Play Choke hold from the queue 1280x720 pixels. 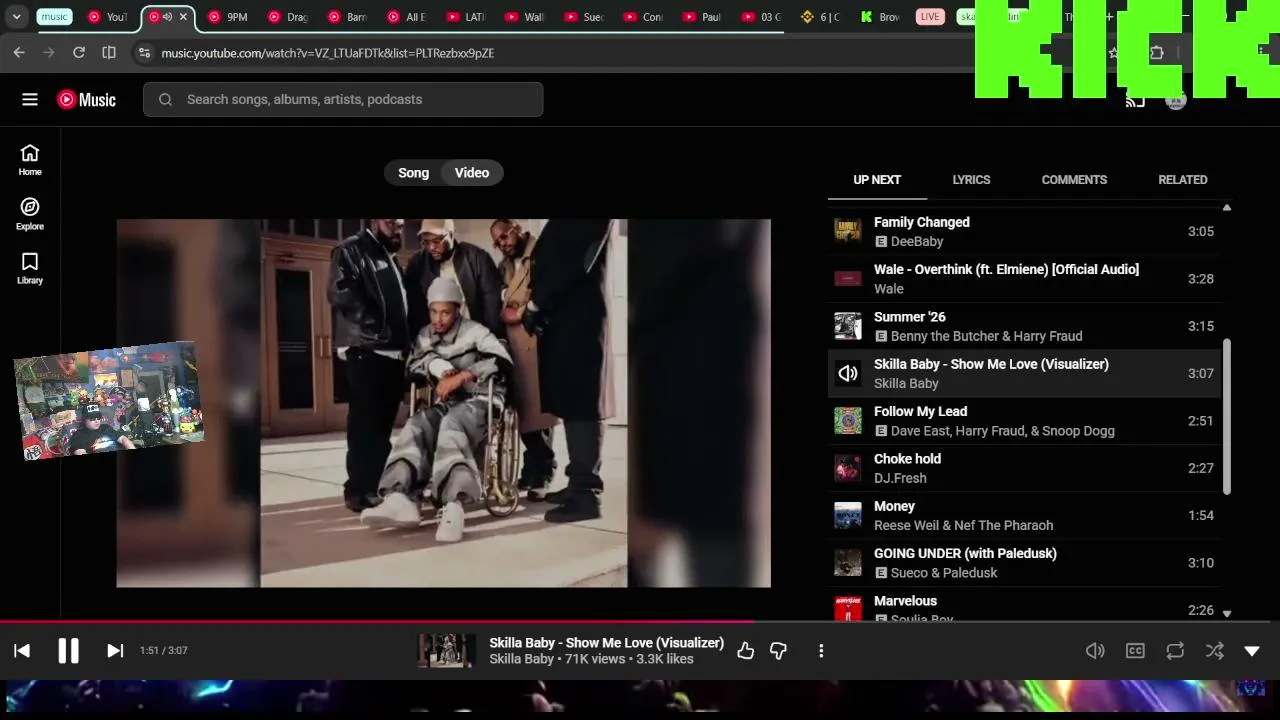1025,468
